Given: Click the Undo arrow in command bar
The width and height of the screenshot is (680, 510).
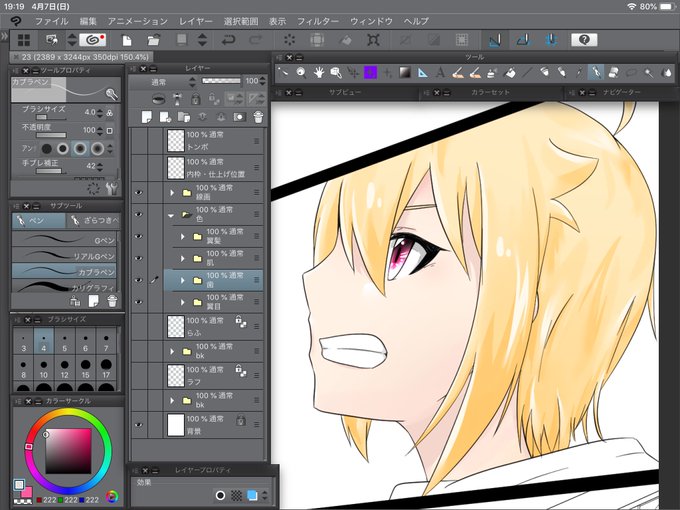Looking at the screenshot, I should click(228, 40).
